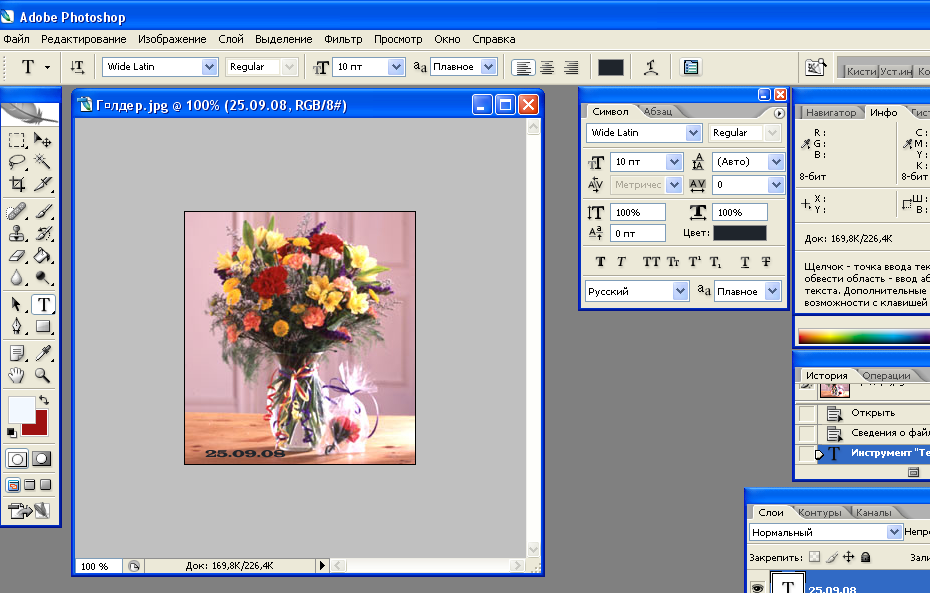Open Create Warped Text dialog
Image resolution: width=930 pixels, height=593 pixels.
(651, 67)
